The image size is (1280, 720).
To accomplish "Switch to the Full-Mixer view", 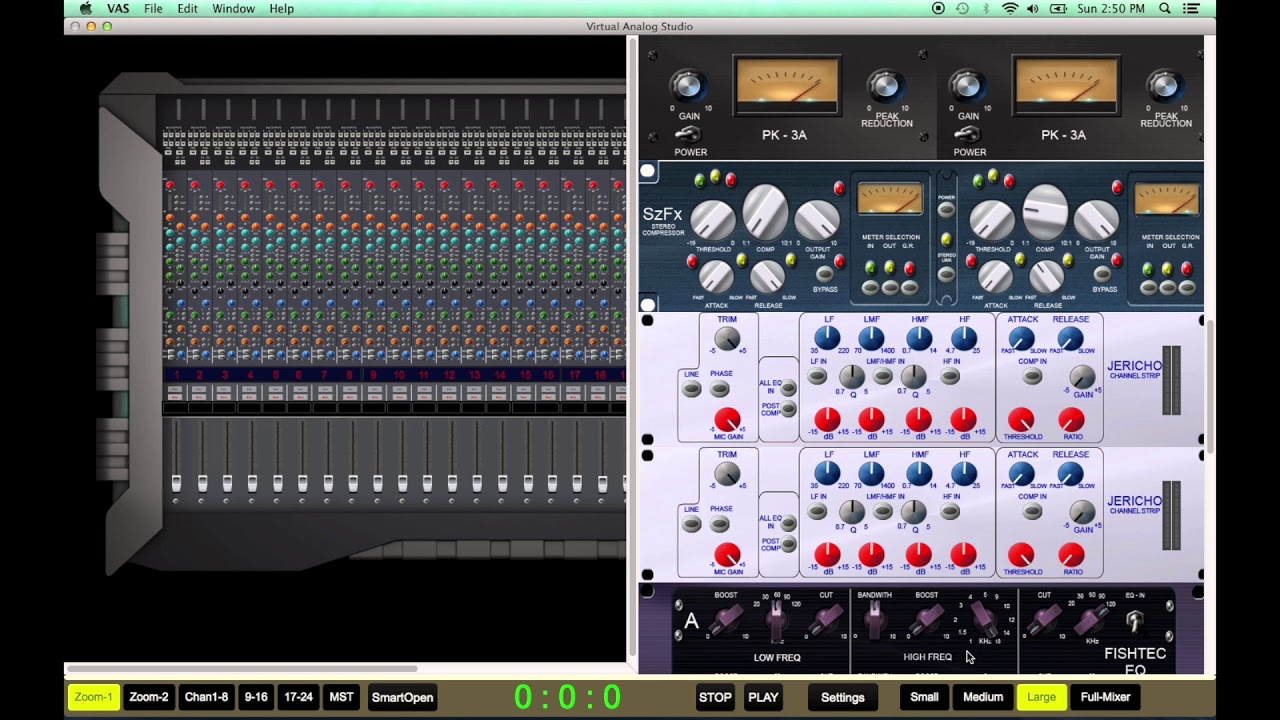I will click(1106, 697).
